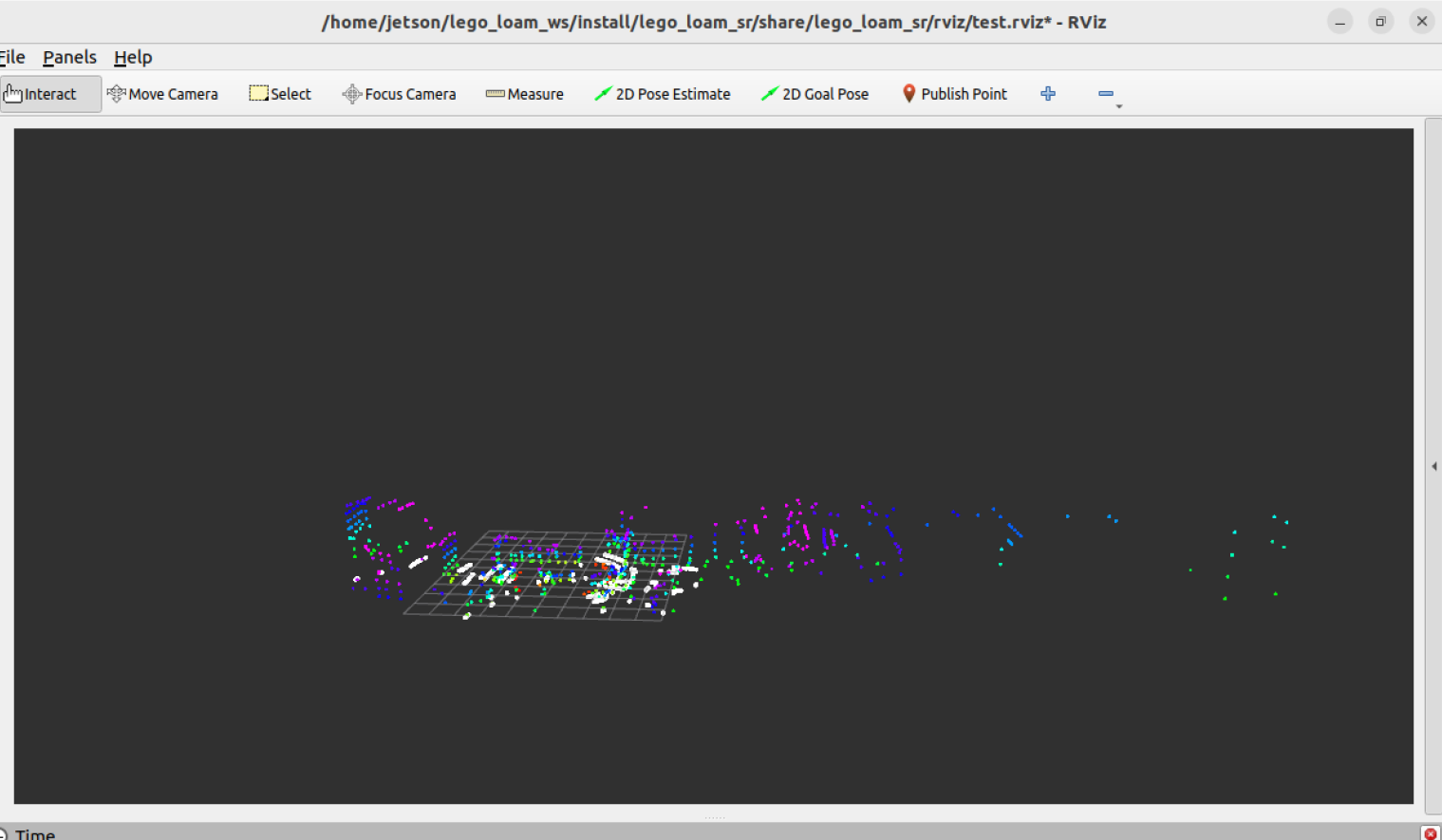Close the RViz window
The width and height of the screenshot is (1442, 840).
tap(1421, 22)
